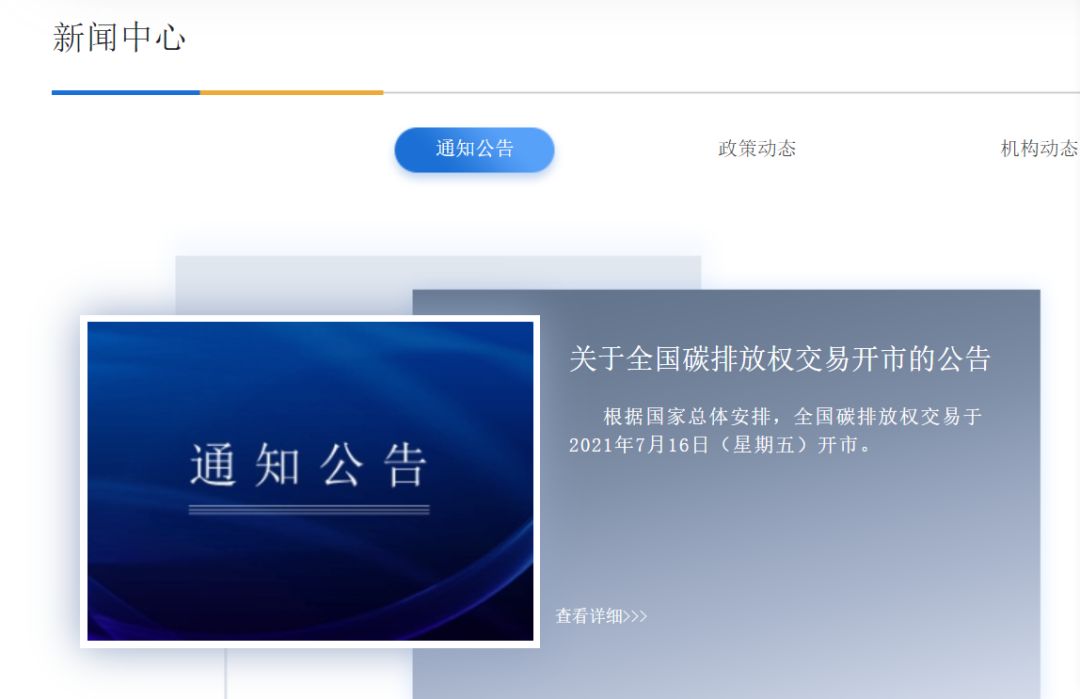The height and width of the screenshot is (699, 1080).
Task: Click the 通知公告 cover thumbnail image
Action: point(311,479)
